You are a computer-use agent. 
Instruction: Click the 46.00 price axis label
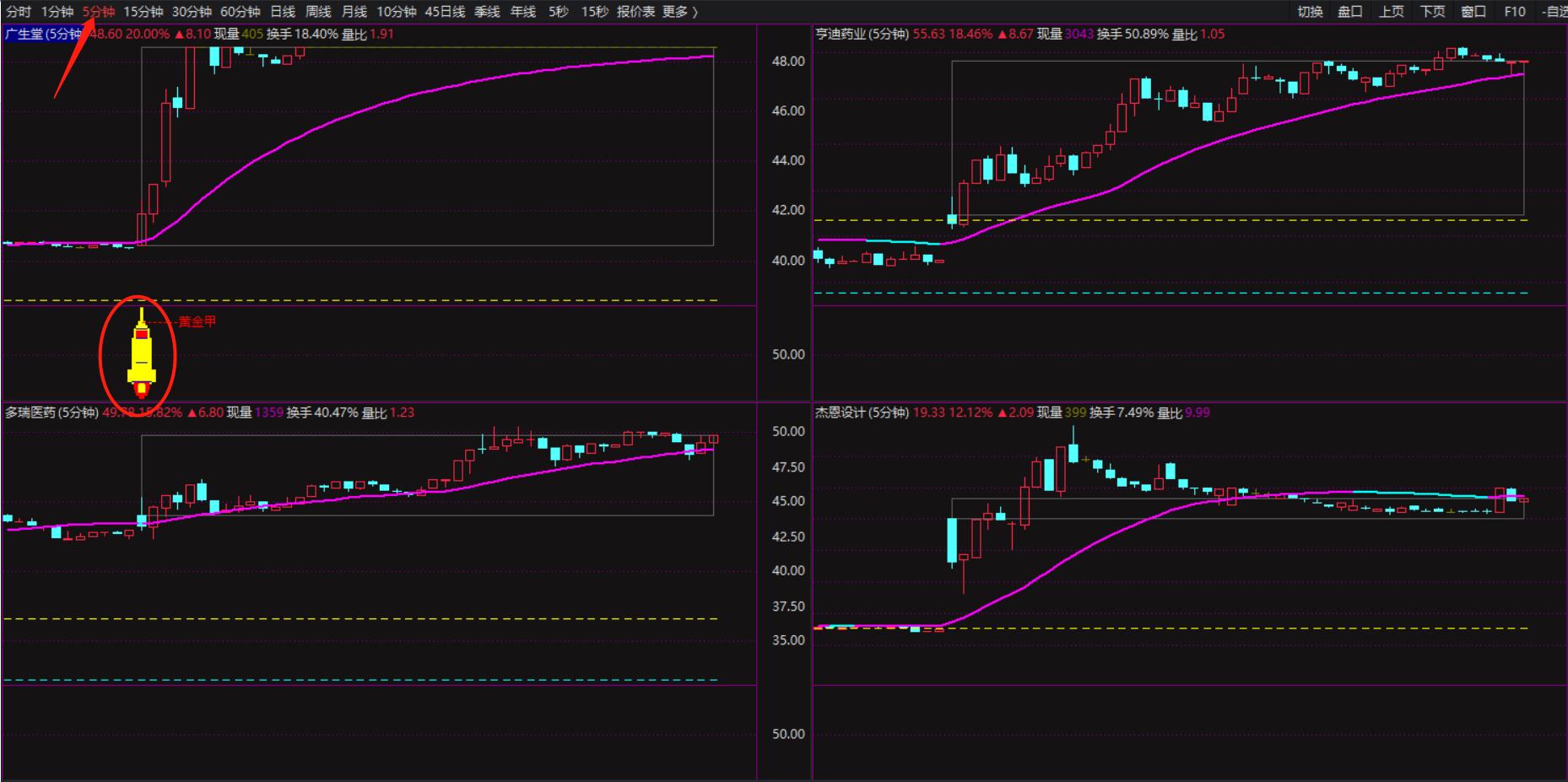pos(788,111)
